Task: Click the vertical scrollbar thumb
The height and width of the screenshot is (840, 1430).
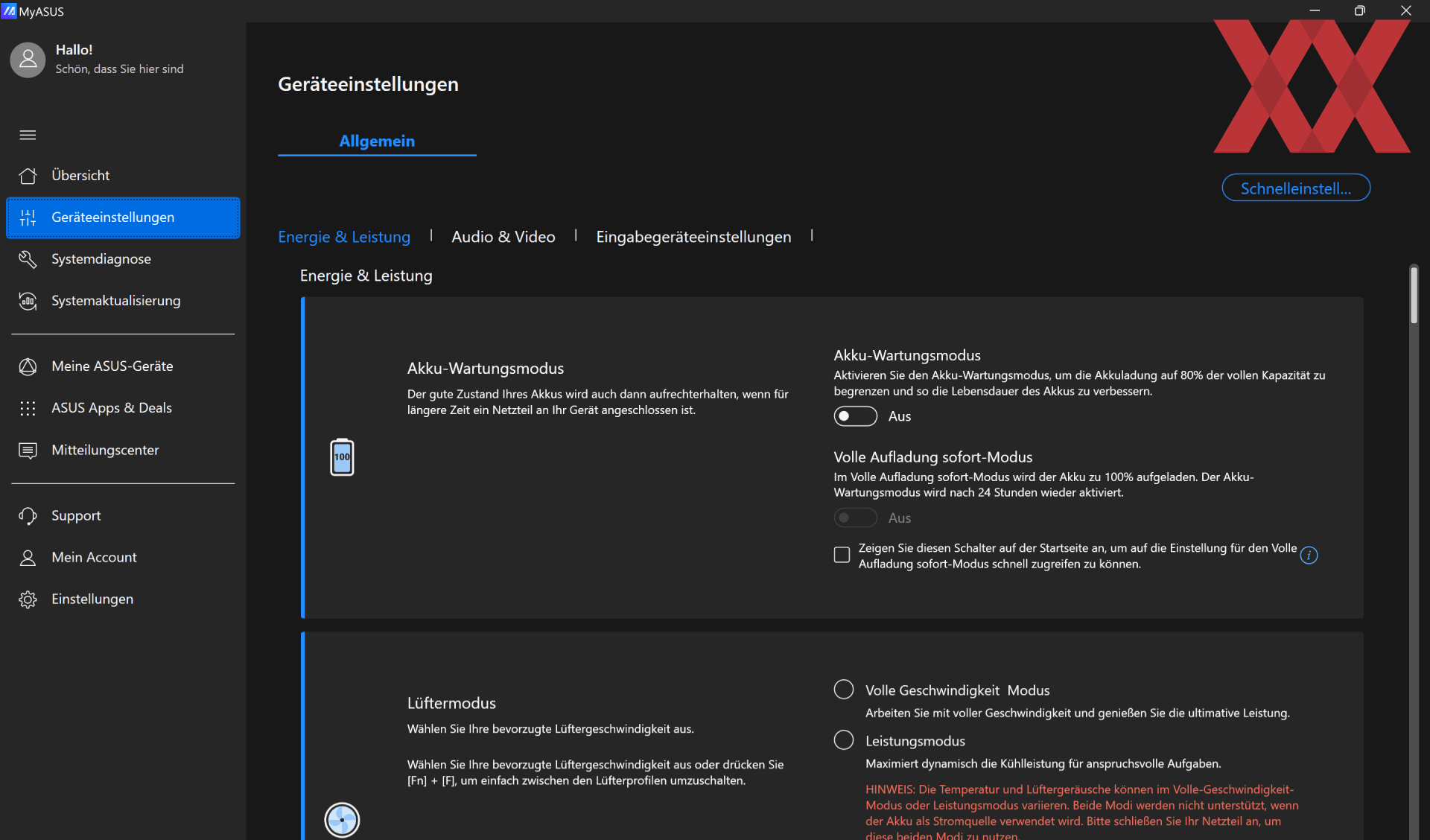Action: coord(1414,295)
